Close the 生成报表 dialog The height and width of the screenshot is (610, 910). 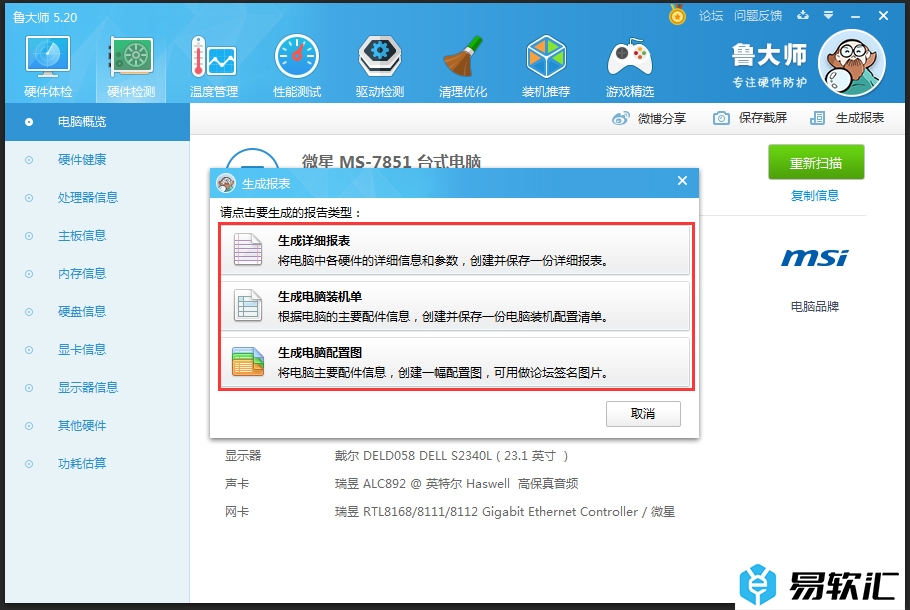682,181
